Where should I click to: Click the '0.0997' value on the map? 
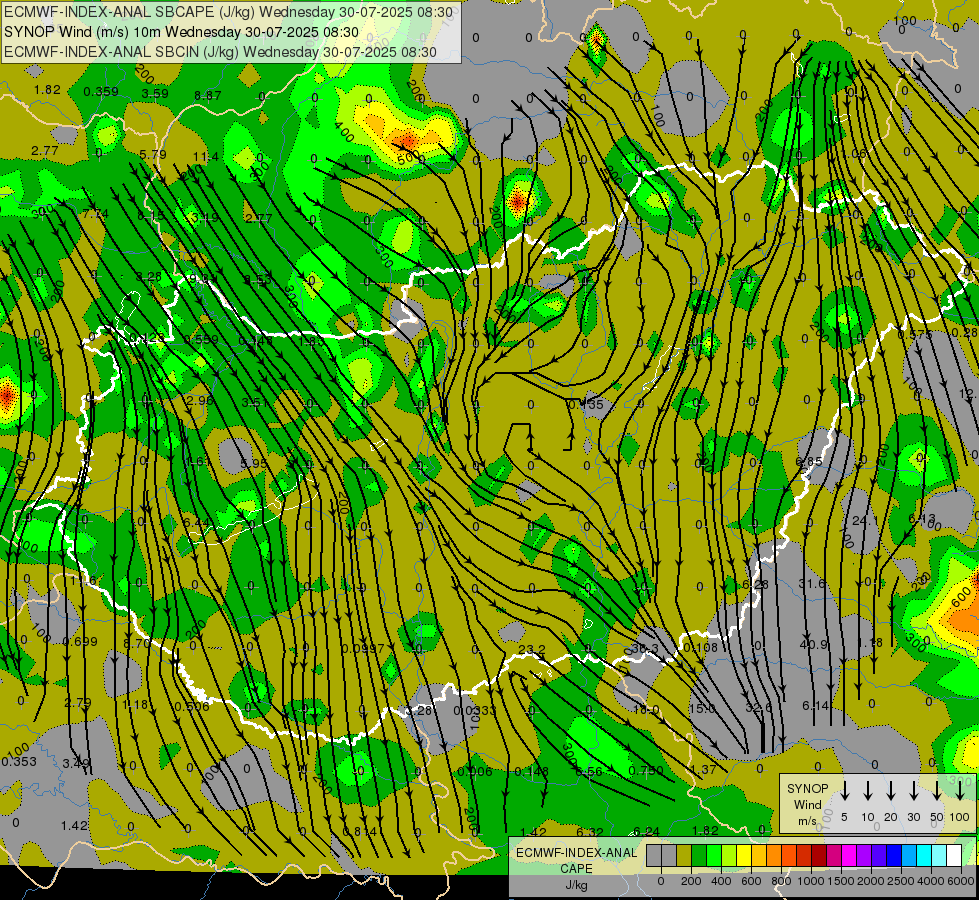pyautogui.click(x=363, y=649)
